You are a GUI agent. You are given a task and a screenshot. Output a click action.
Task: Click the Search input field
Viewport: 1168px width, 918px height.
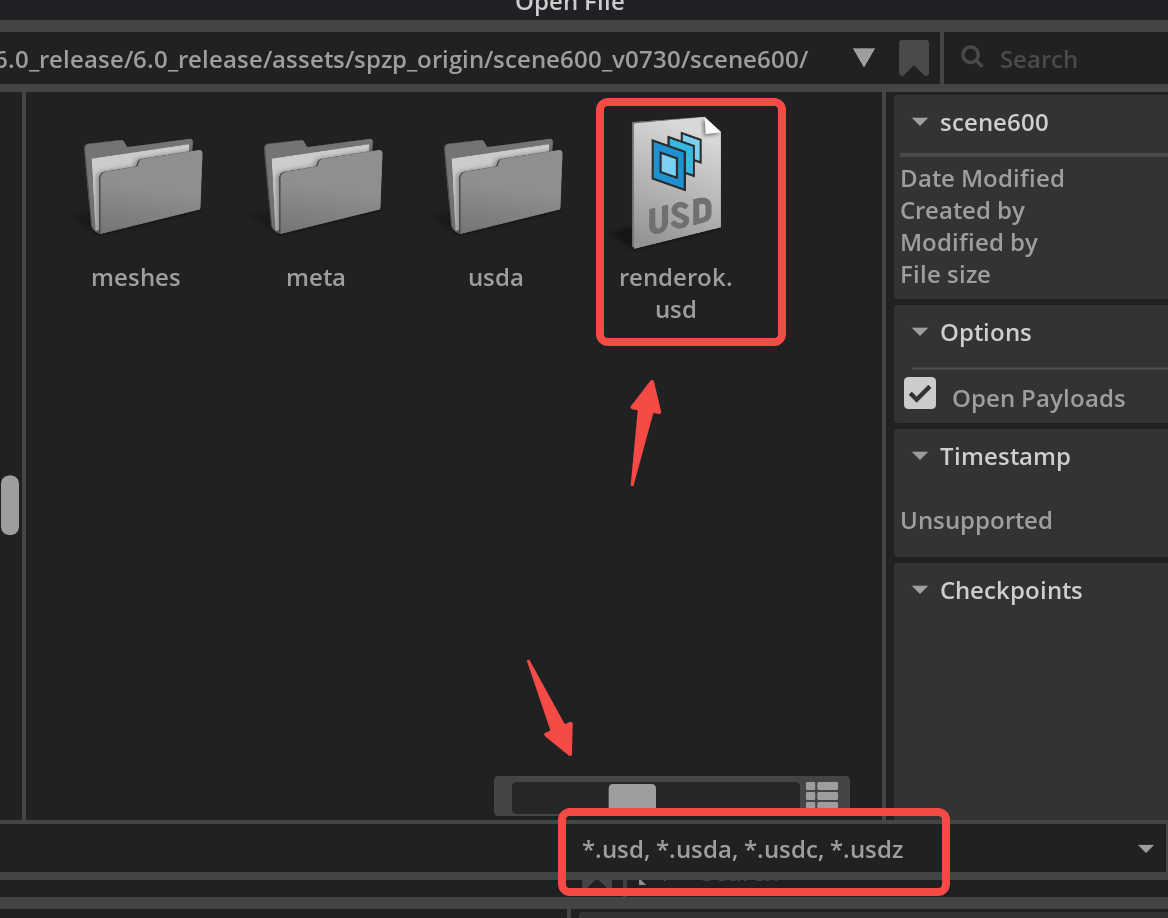coord(1056,58)
